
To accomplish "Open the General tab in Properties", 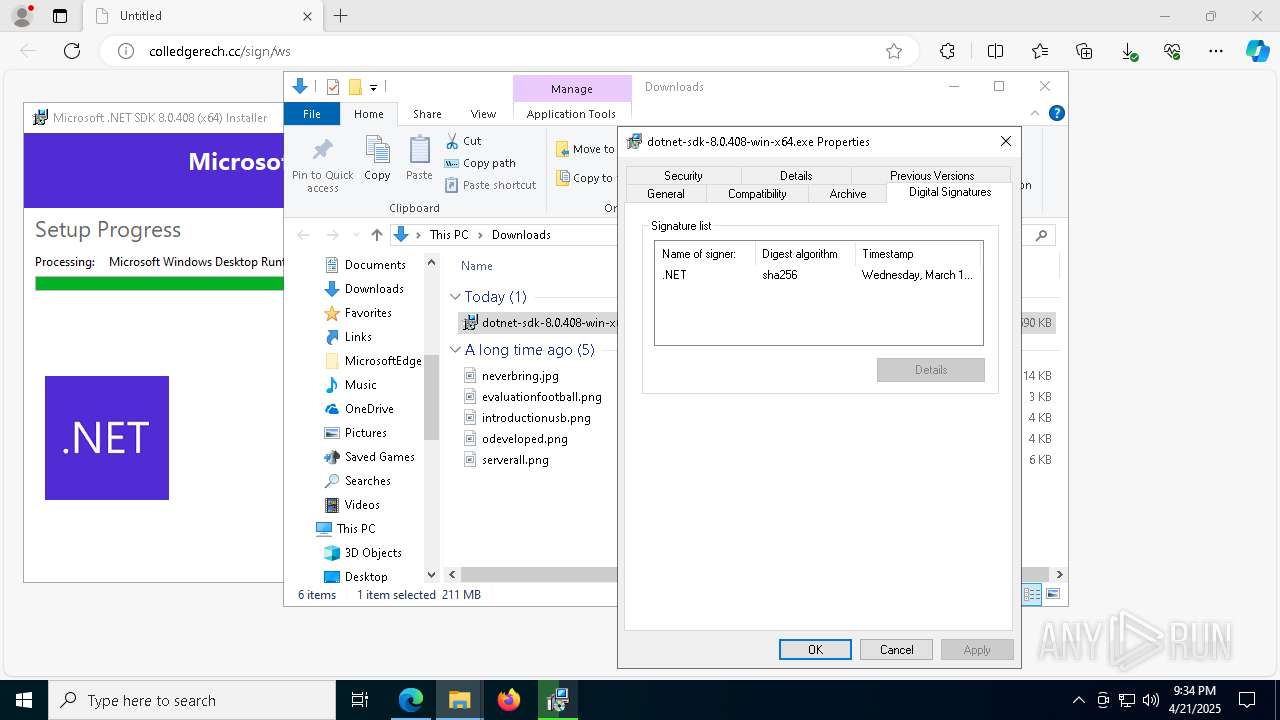I will (x=666, y=194).
